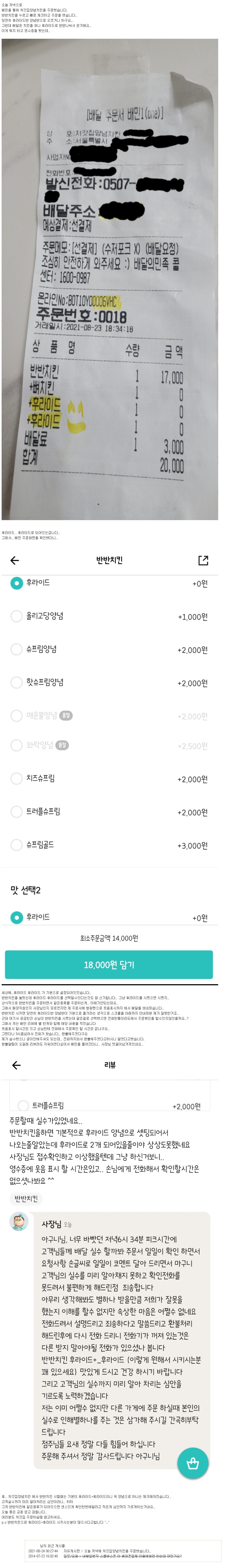Tap the 18,000원 담기 button

pyautogui.click(x=109, y=965)
